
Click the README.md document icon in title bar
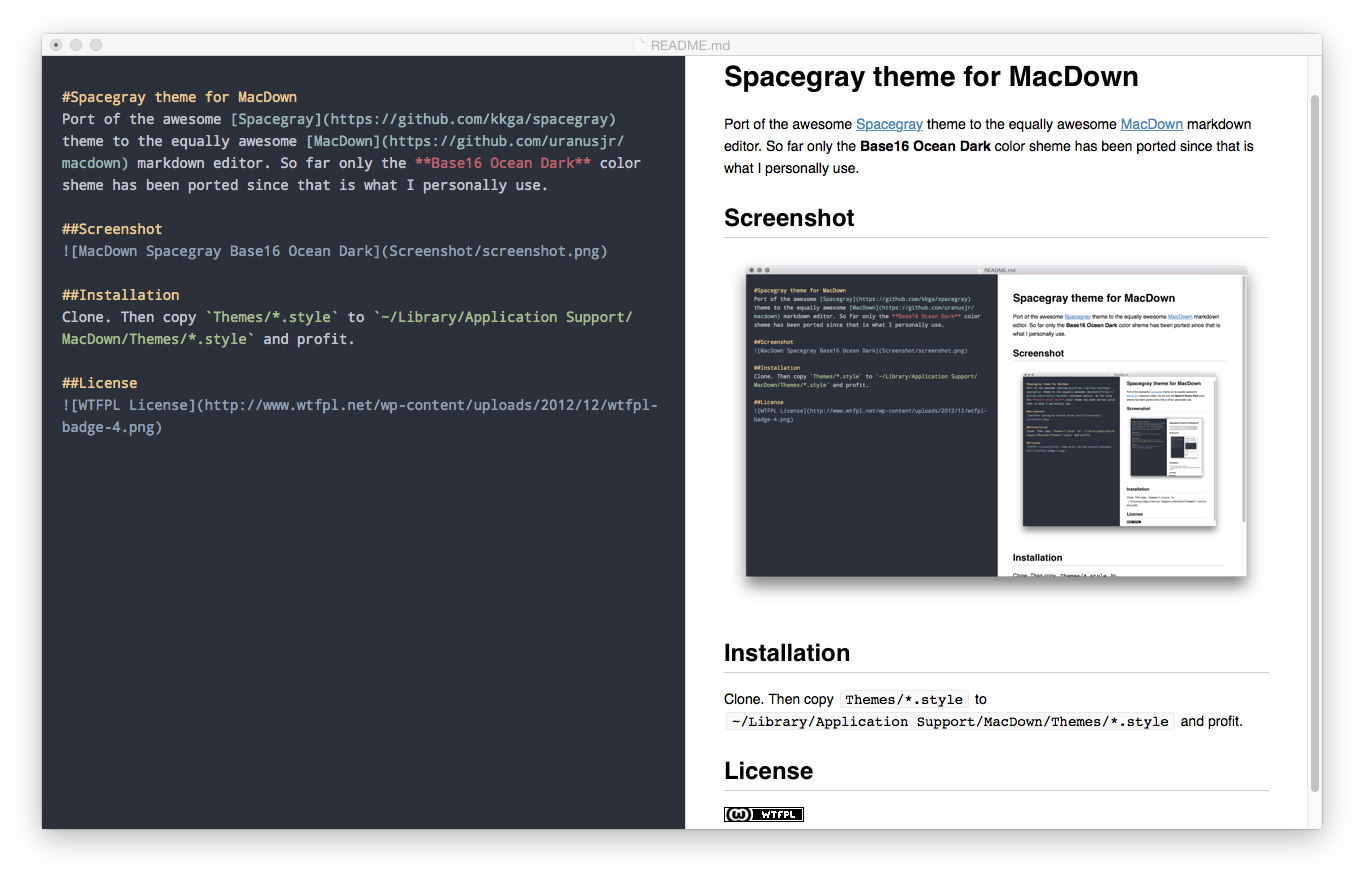pyautogui.click(x=640, y=45)
